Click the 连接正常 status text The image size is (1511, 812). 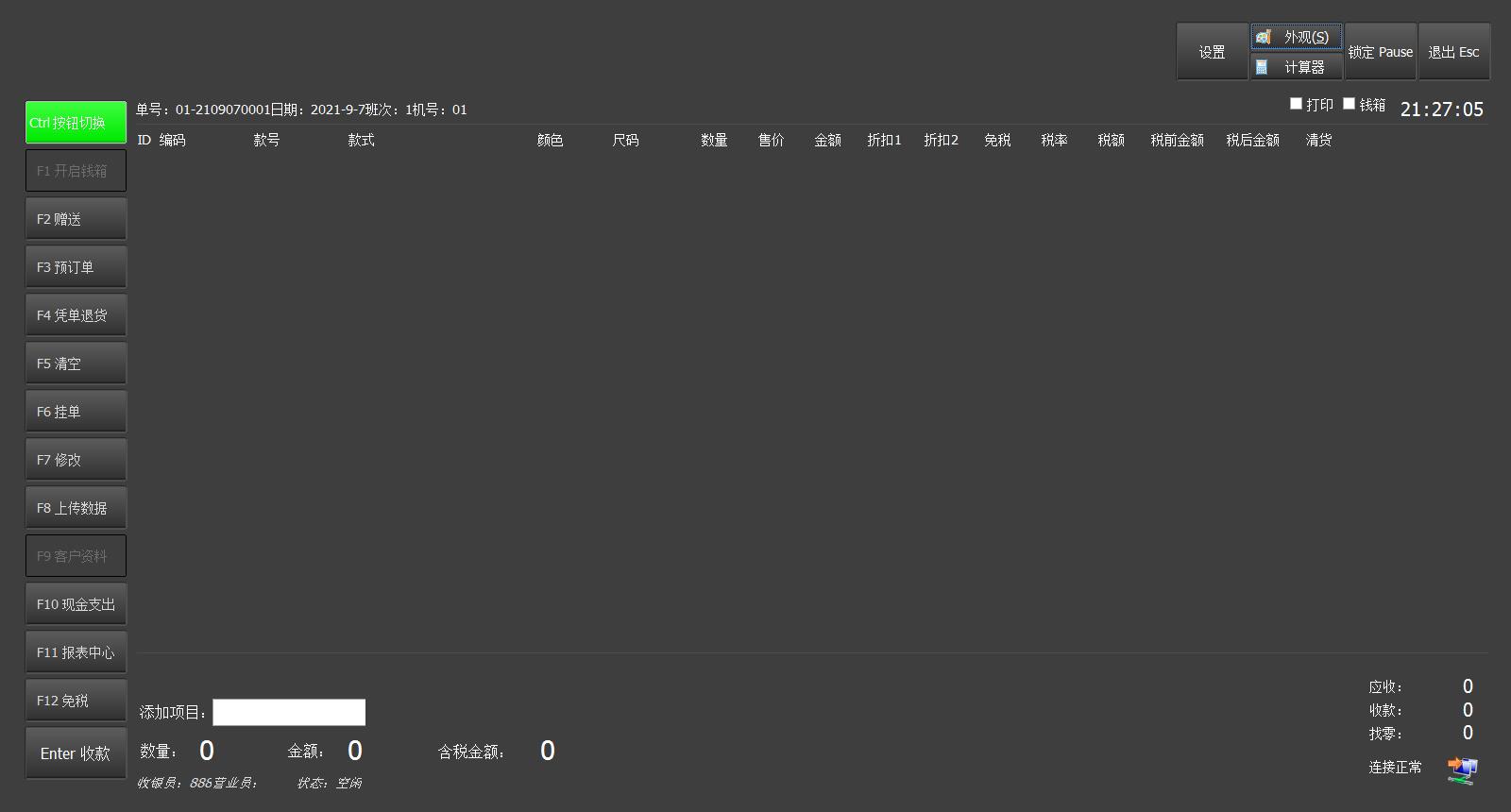point(1395,767)
